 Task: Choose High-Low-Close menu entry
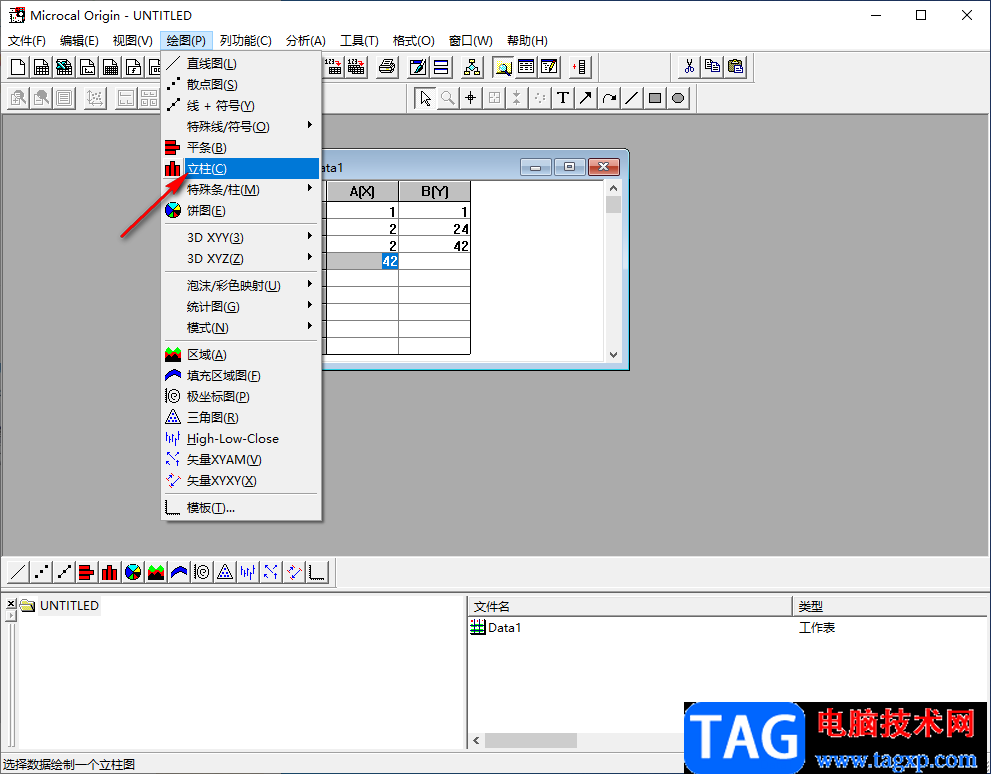pyautogui.click(x=241, y=438)
